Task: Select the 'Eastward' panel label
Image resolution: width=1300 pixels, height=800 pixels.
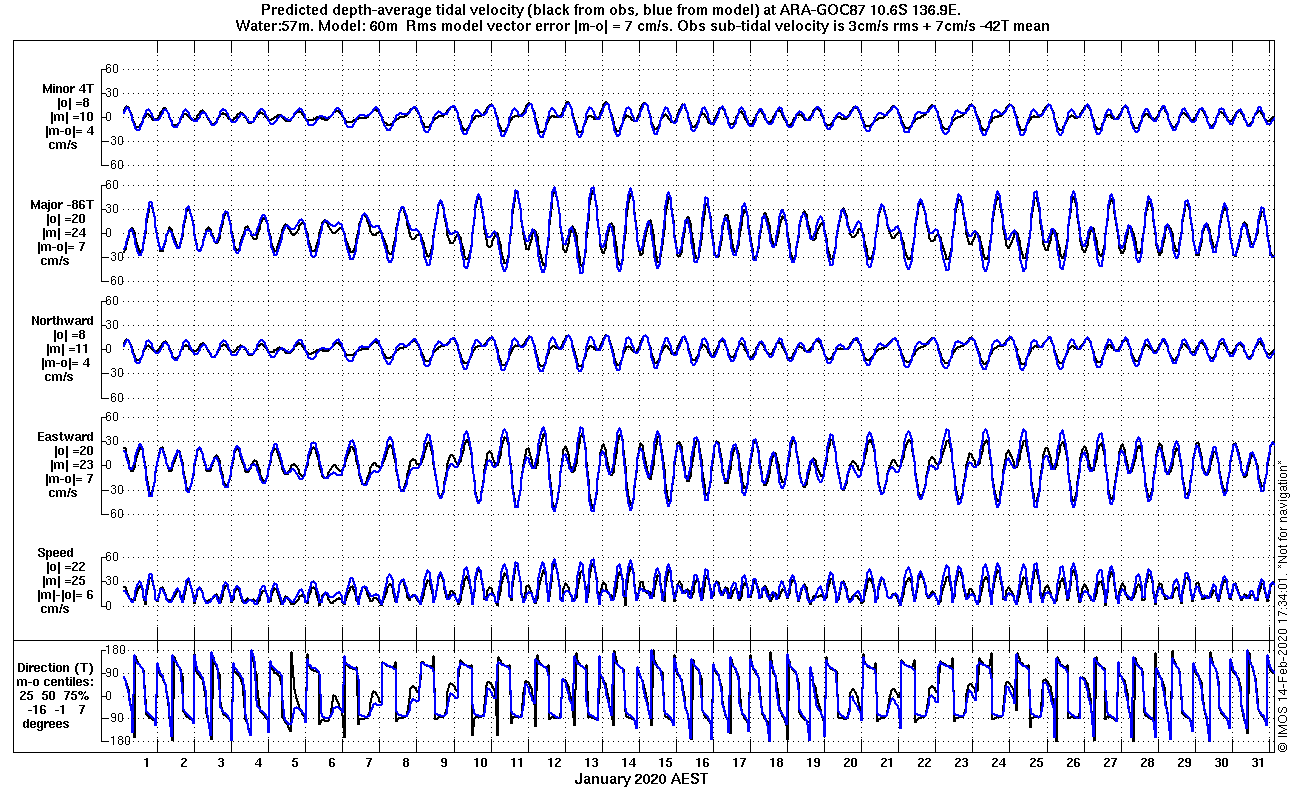Action: pyautogui.click(x=66, y=437)
